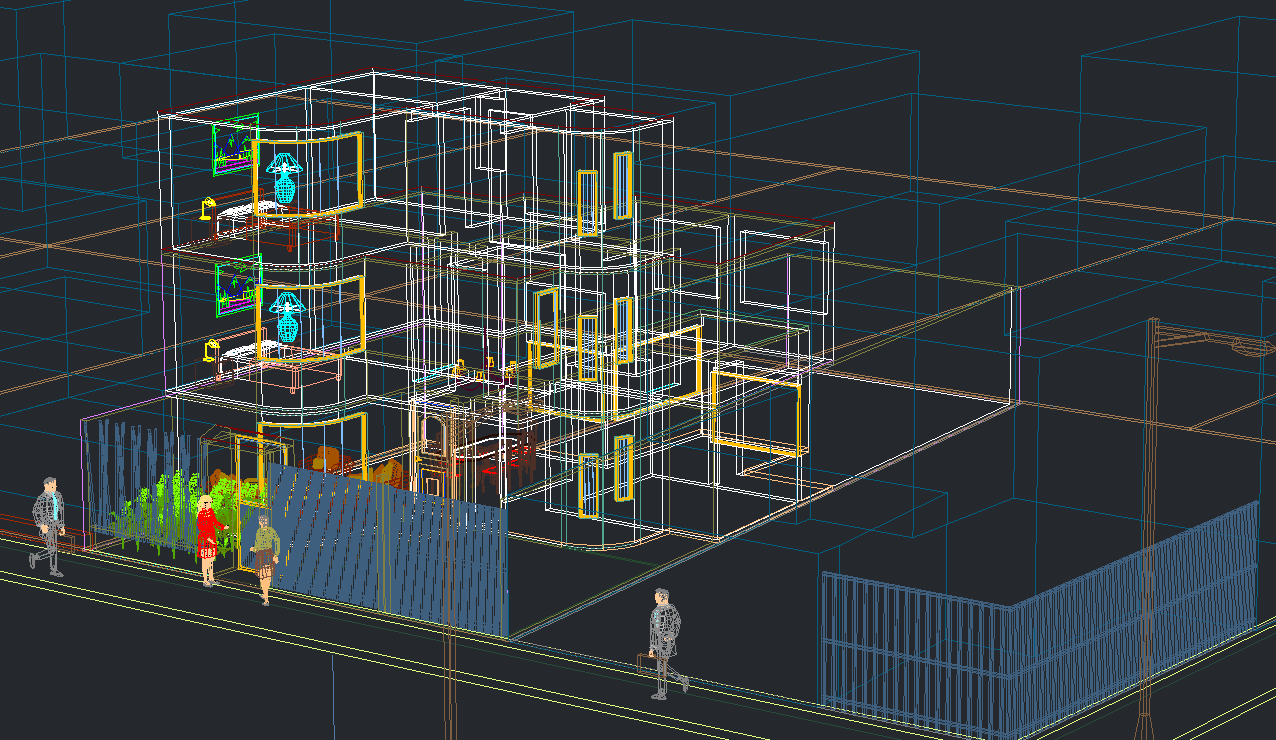1276x740 pixels.
Task: Click the woman in the red dress
Action: point(207,535)
